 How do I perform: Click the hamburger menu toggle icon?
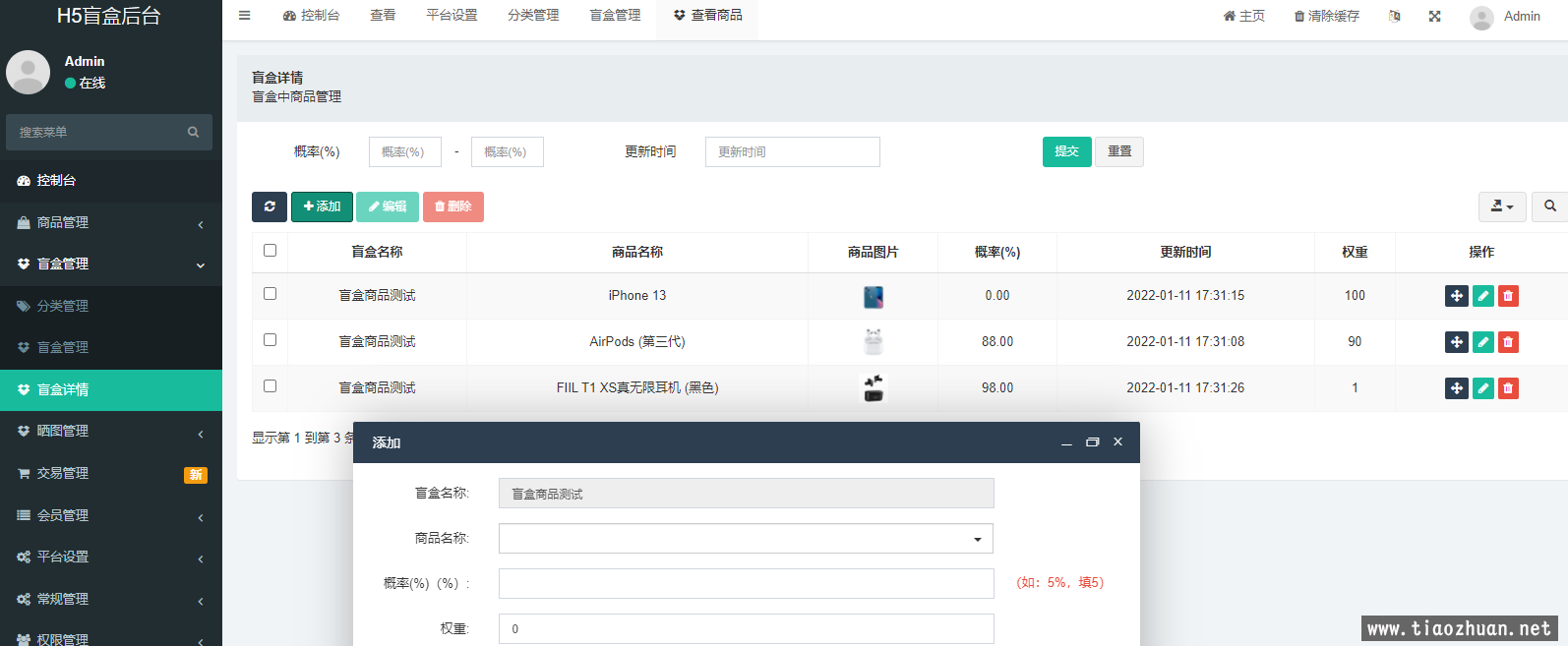(x=245, y=16)
